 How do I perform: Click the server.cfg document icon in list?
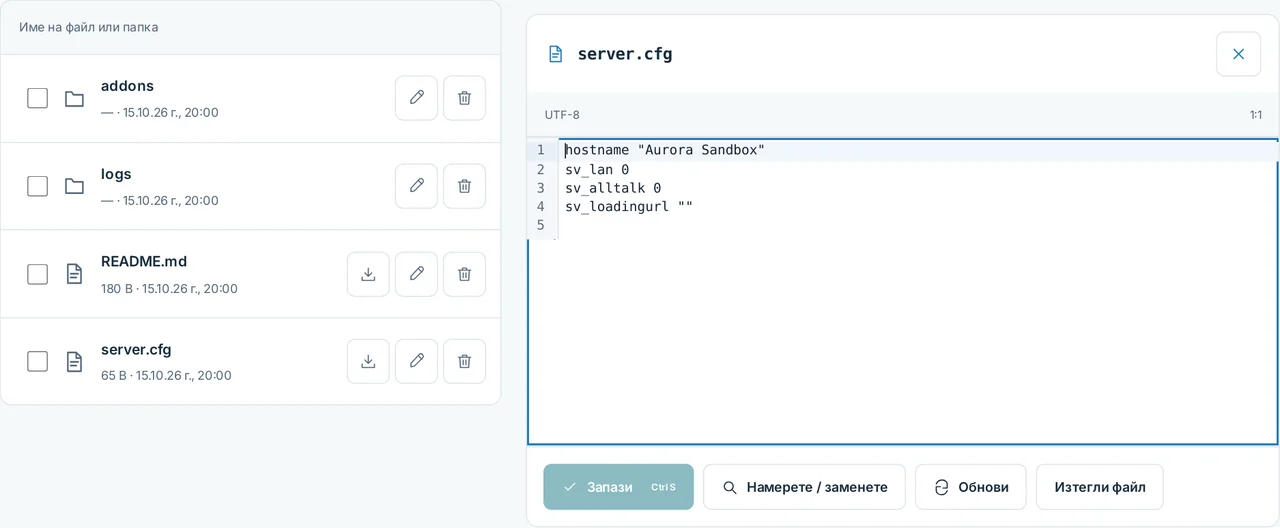[x=74, y=361]
